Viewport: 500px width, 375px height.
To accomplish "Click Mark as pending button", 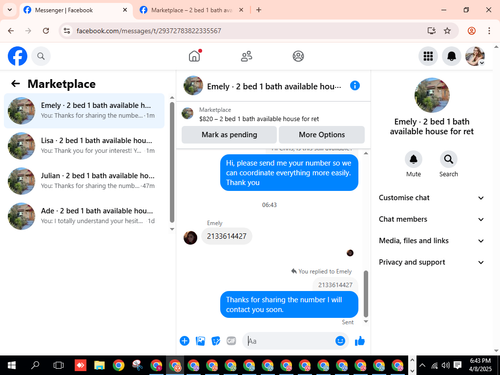I will coord(229,135).
